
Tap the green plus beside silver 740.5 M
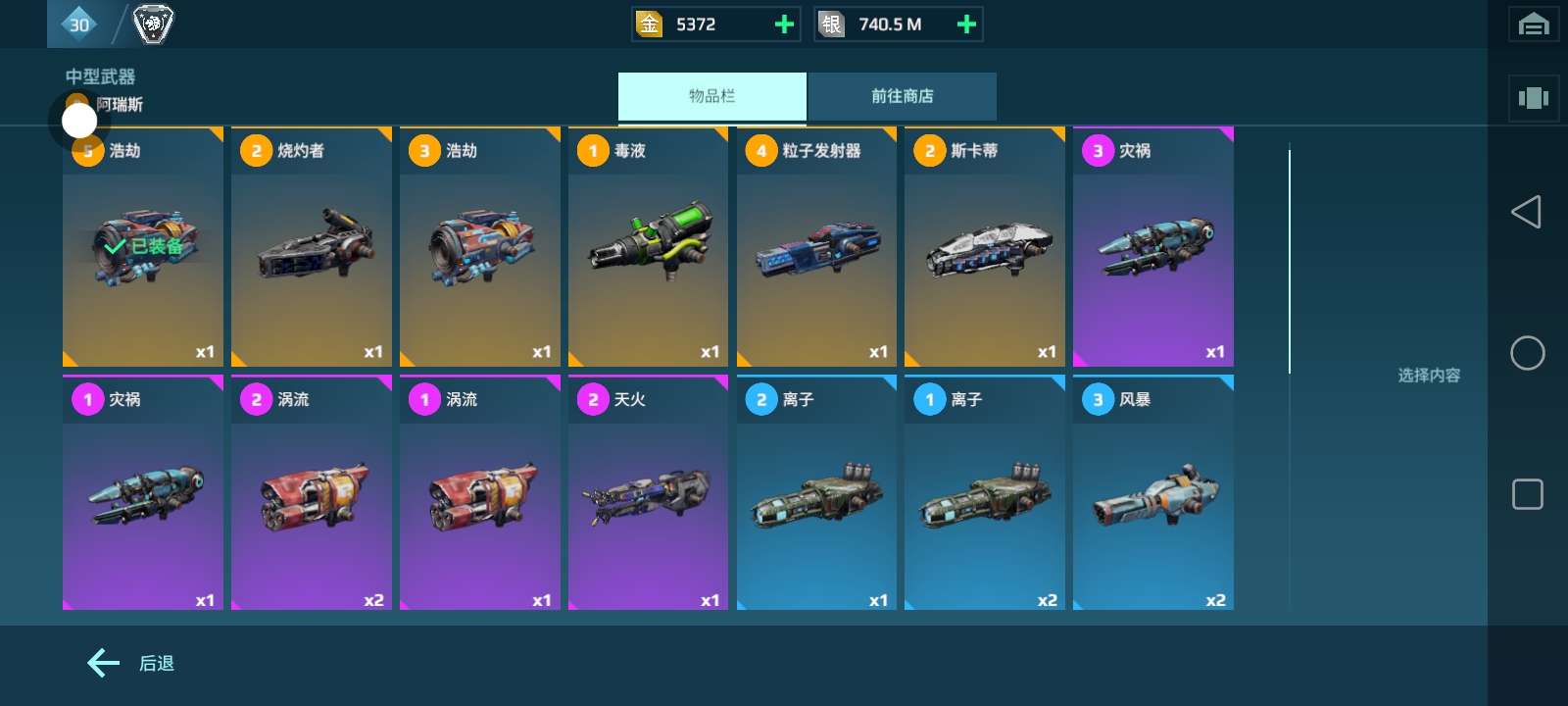tap(966, 25)
